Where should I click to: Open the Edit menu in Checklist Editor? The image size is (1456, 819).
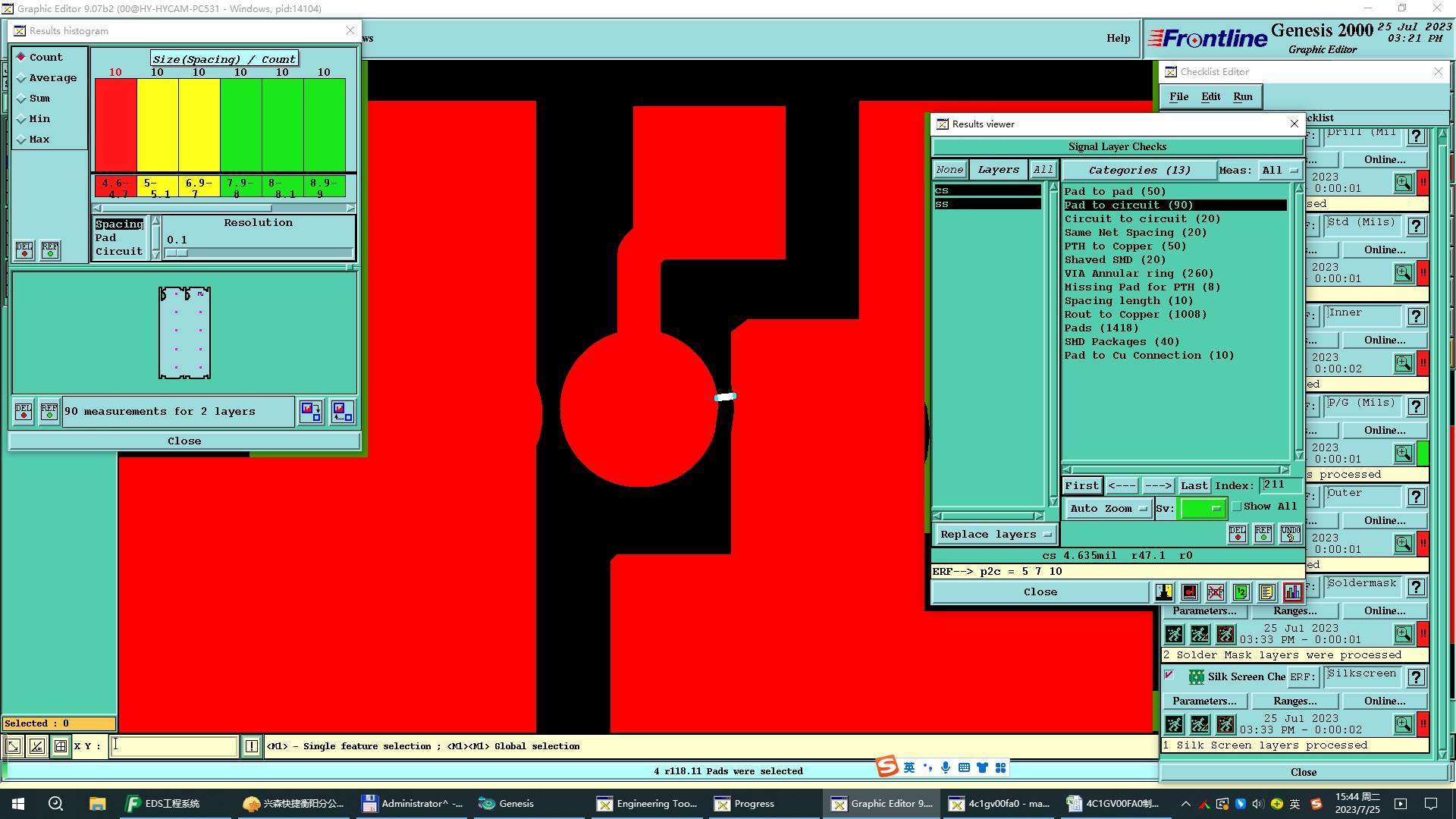click(1210, 96)
